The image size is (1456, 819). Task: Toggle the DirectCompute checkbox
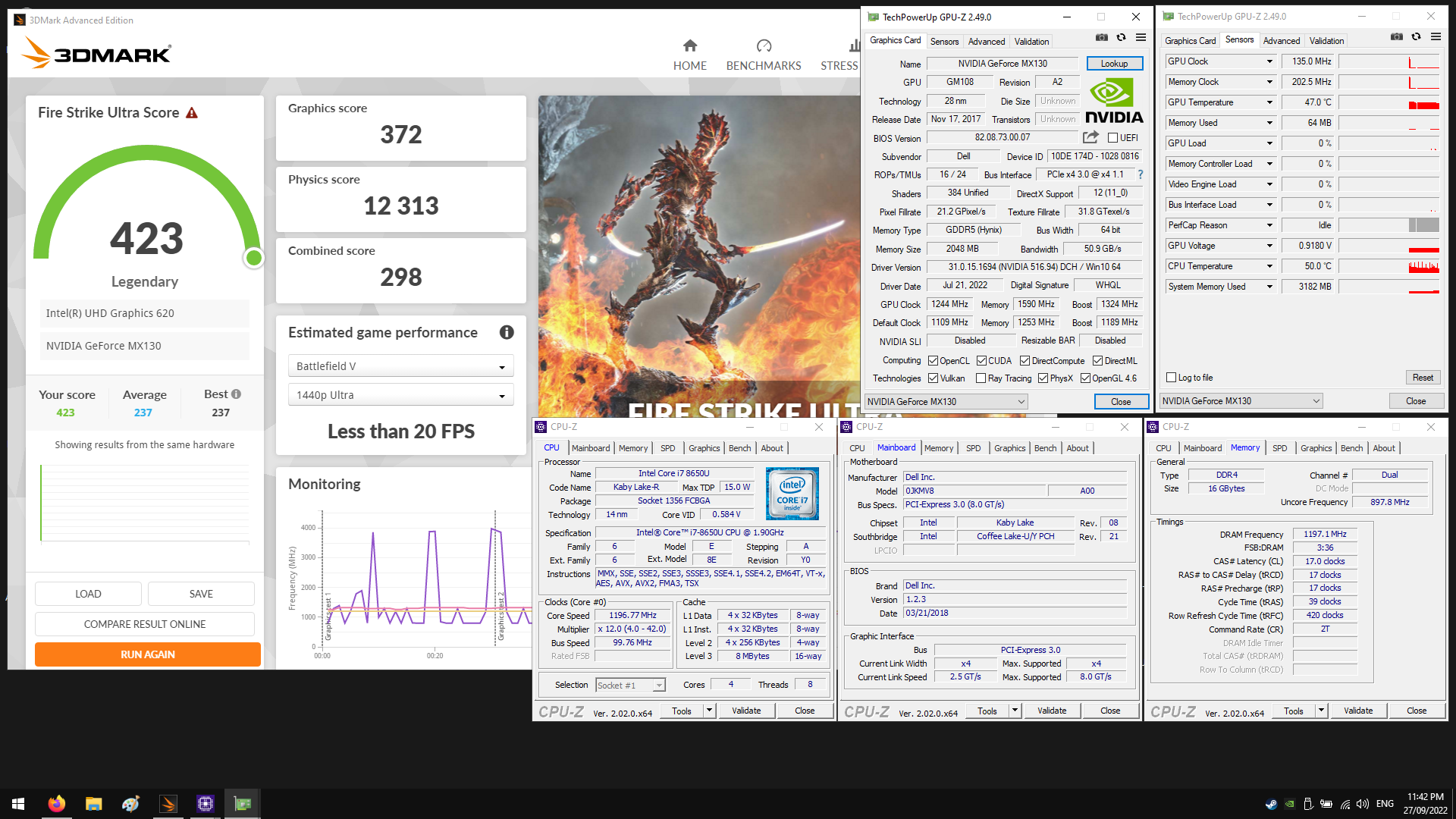[1025, 361]
